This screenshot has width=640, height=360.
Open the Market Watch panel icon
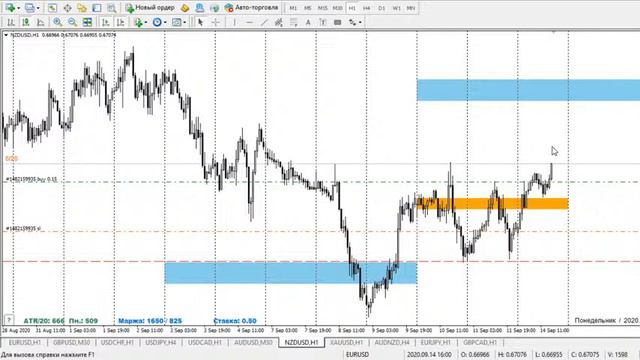52,8
